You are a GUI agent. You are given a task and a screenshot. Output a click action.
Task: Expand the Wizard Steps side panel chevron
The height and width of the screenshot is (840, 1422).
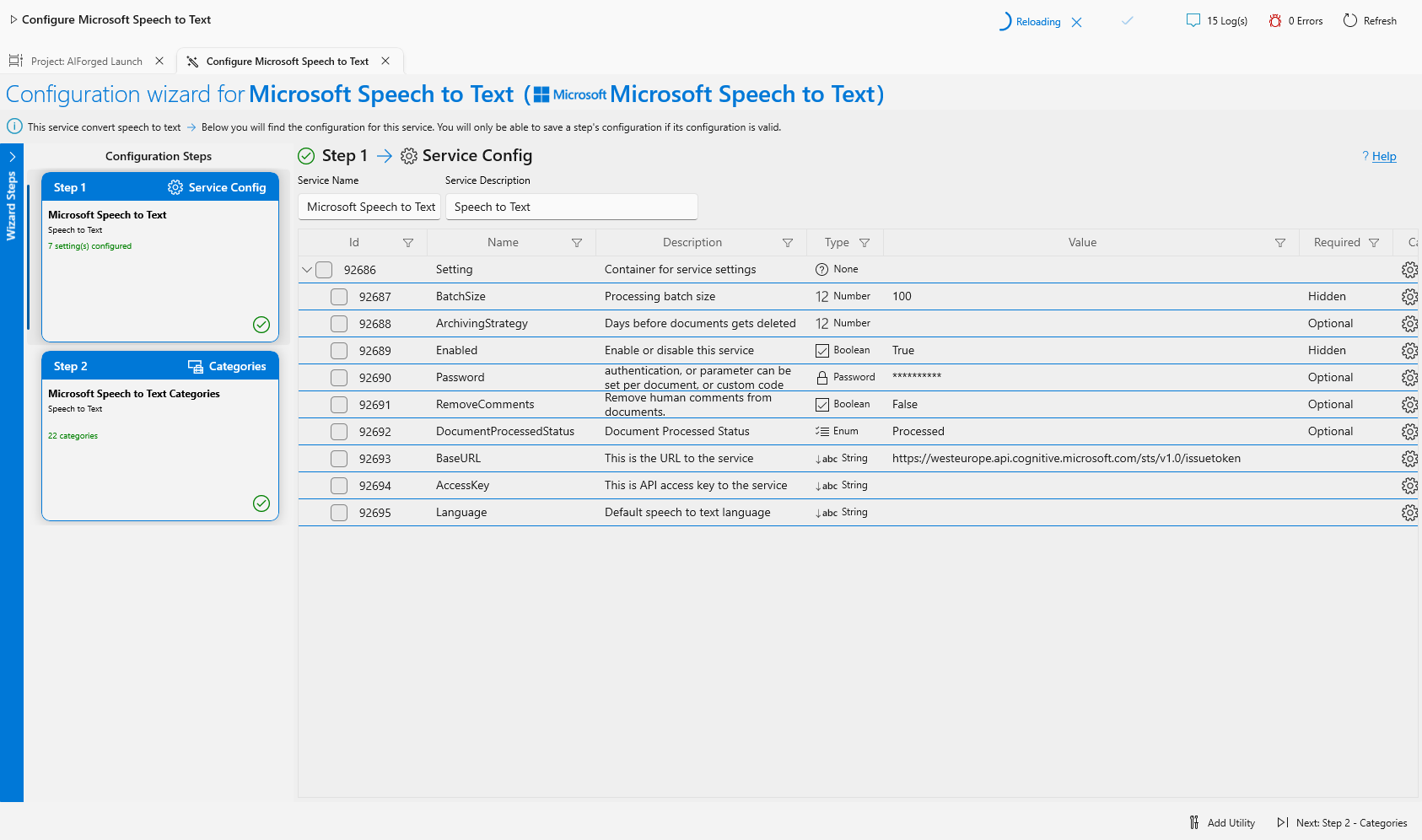click(12, 157)
